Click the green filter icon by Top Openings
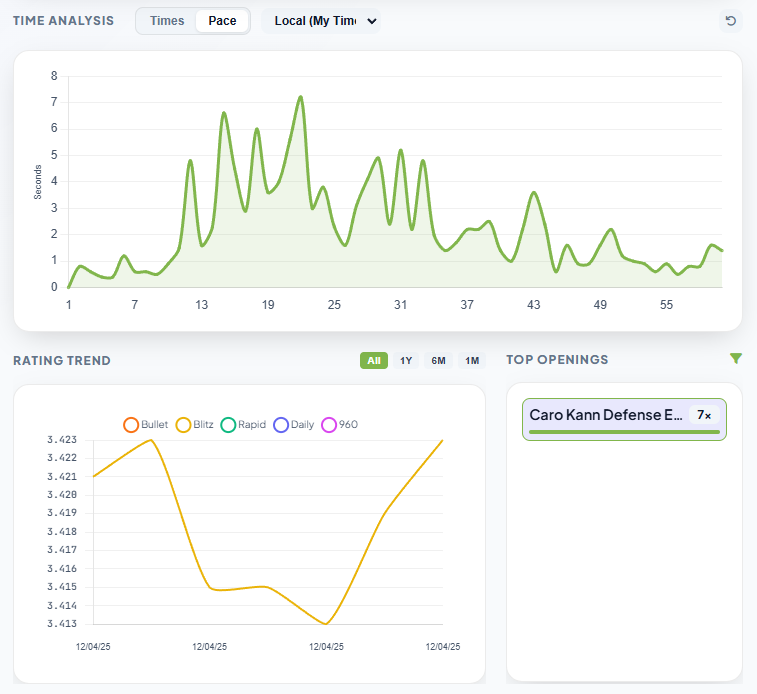The height and width of the screenshot is (694, 757). pyautogui.click(x=736, y=359)
